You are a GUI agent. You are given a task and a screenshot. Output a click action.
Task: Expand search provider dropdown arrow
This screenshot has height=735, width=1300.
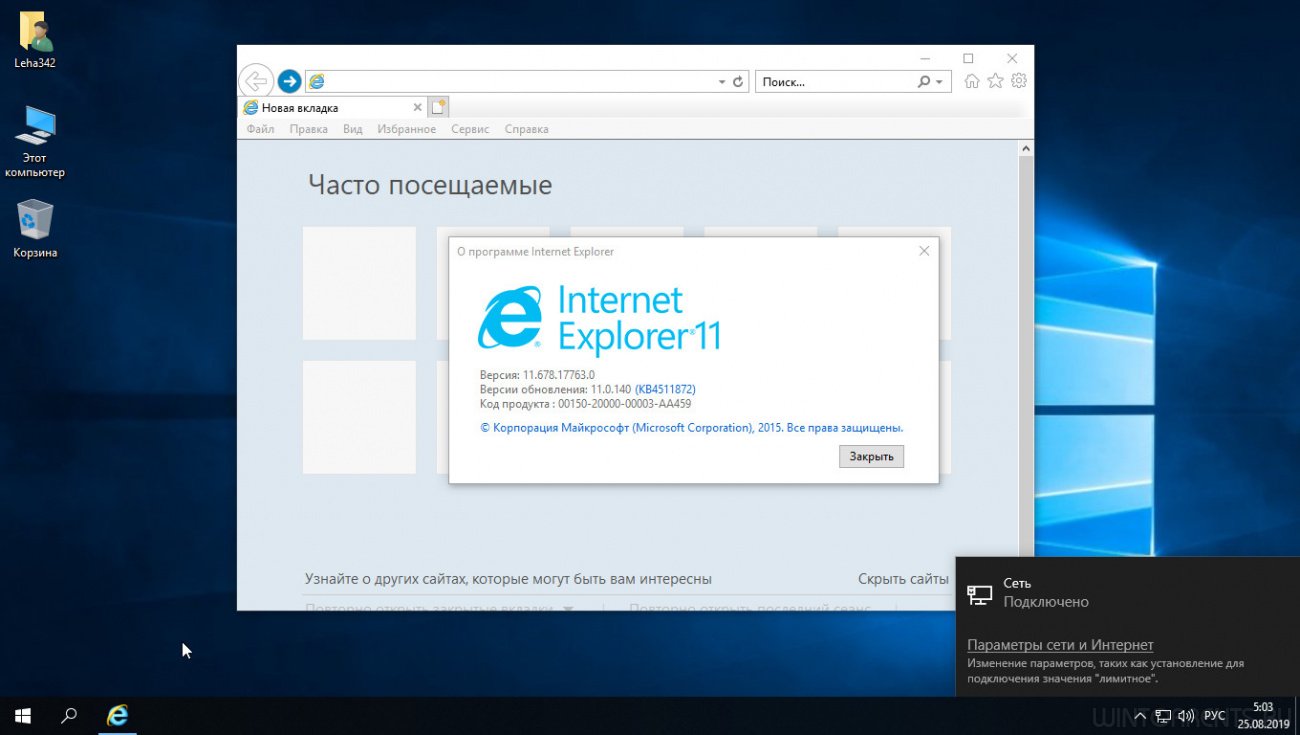pos(939,82)
